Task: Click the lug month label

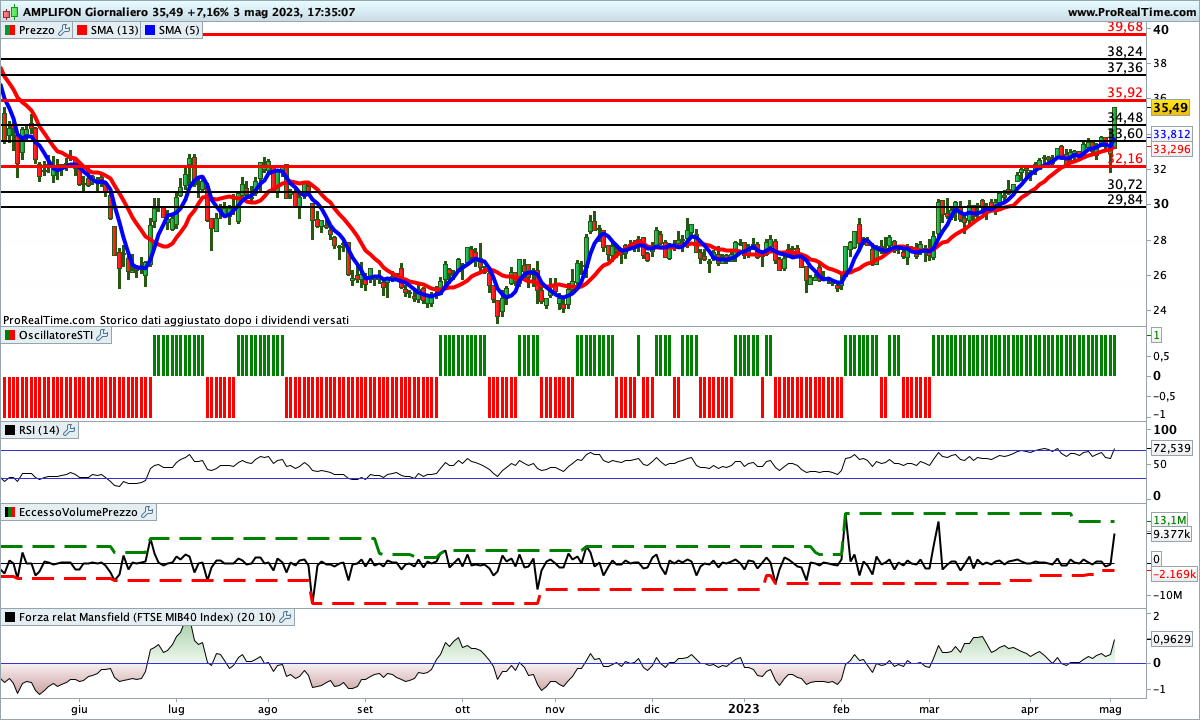Action: point(177,708)
